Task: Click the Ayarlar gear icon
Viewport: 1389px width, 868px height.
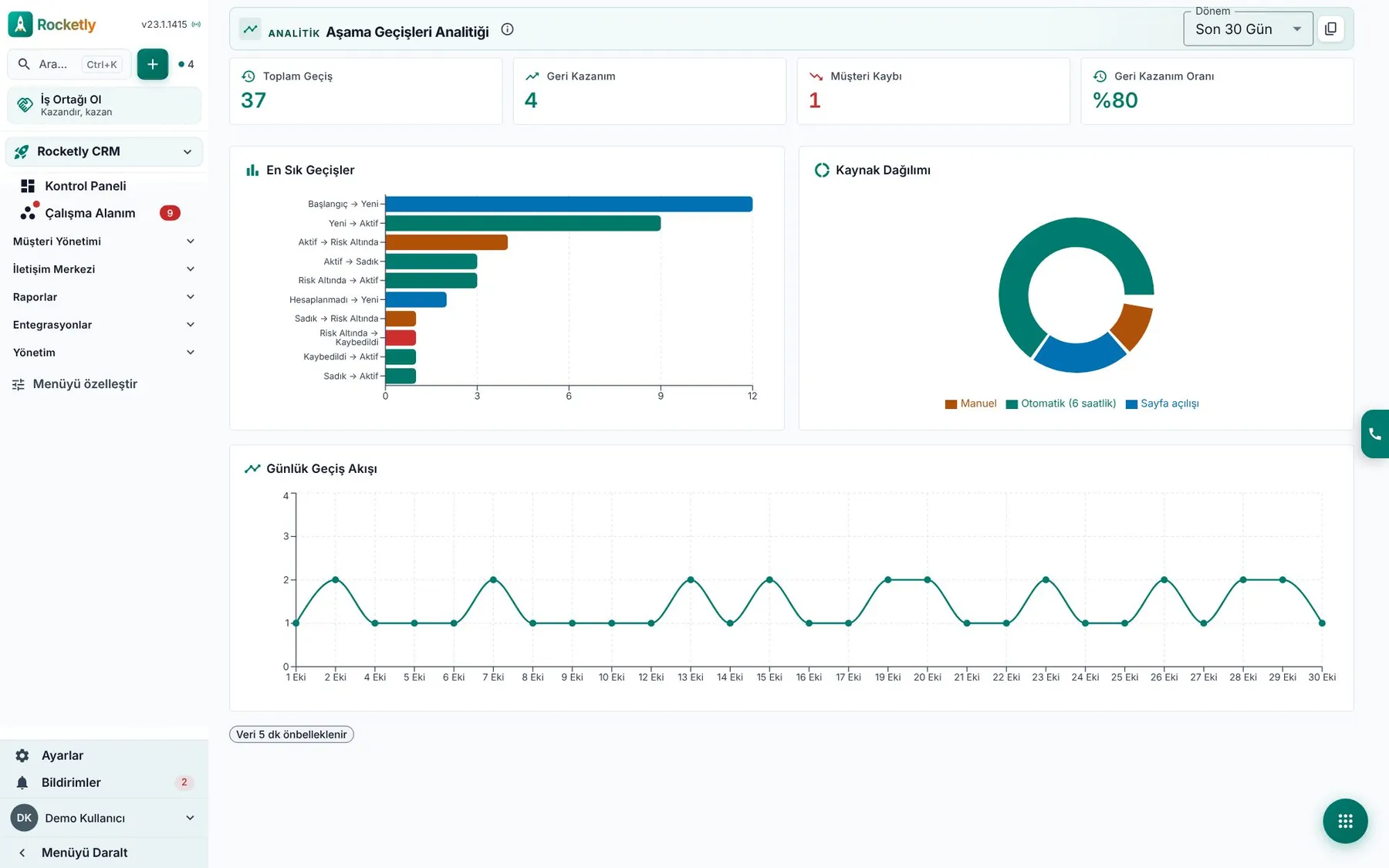Action: point(22,755)
